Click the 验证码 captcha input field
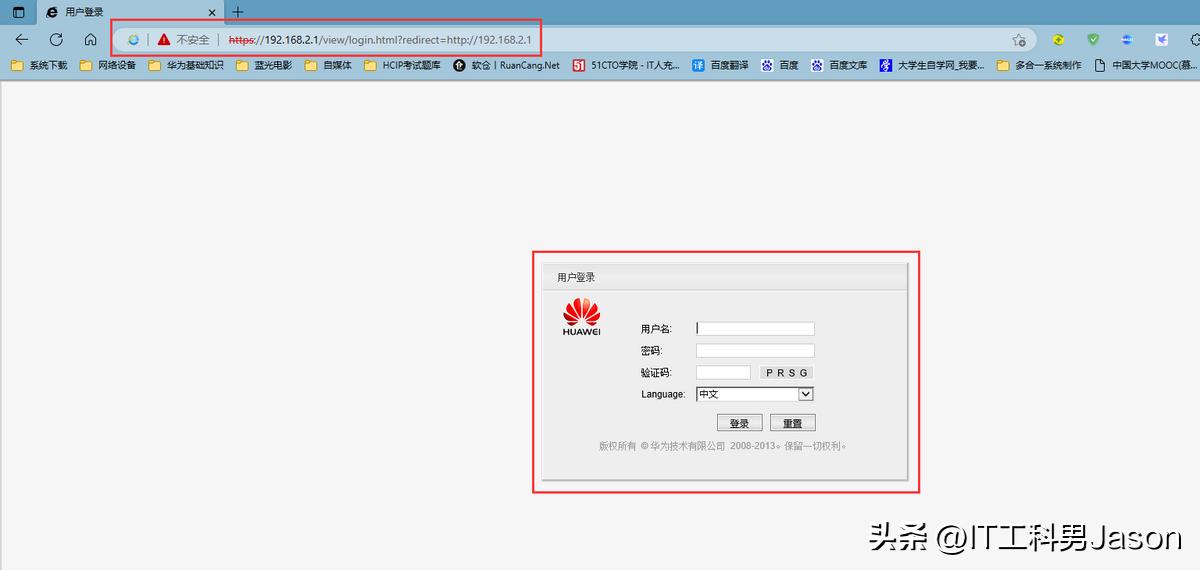The height and width of the screenshot is (570, 1200). pyautogui.click(x=723, y=373)
